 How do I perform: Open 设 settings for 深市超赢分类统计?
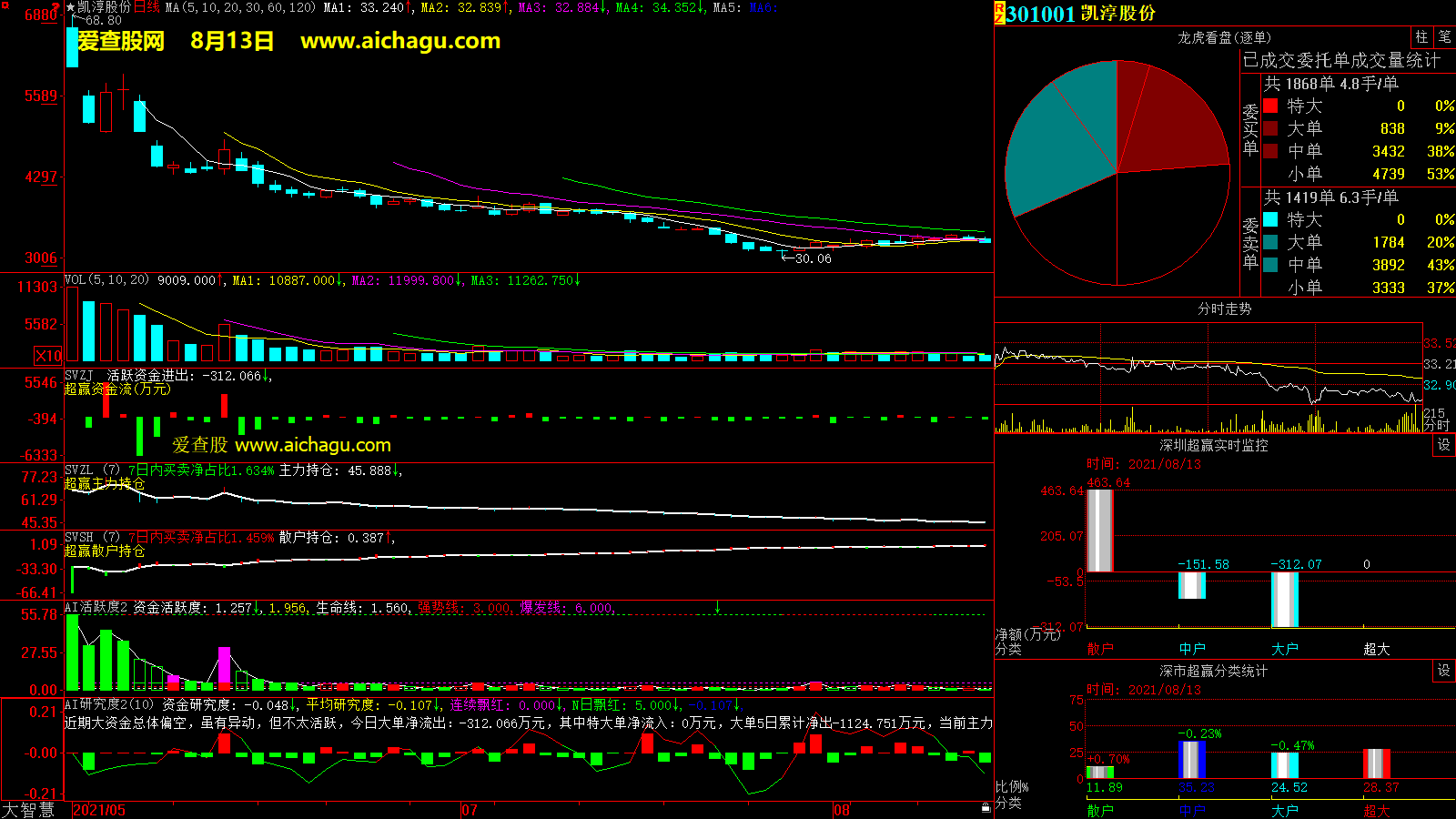click(x=1444, y=671)
